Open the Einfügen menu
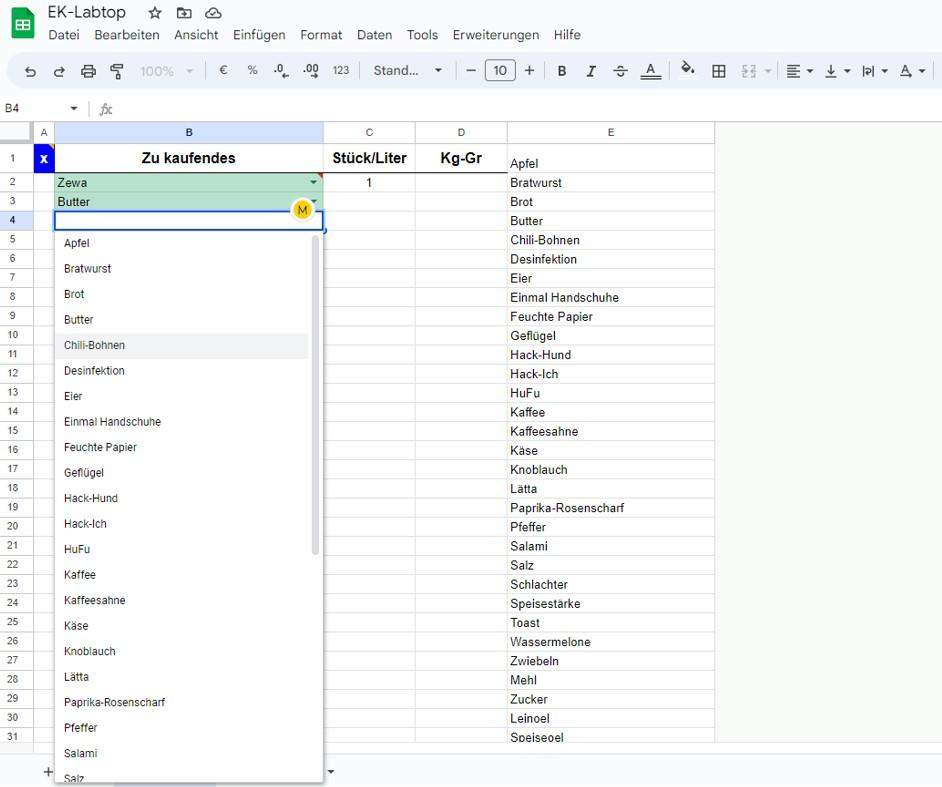 (259, 35)
